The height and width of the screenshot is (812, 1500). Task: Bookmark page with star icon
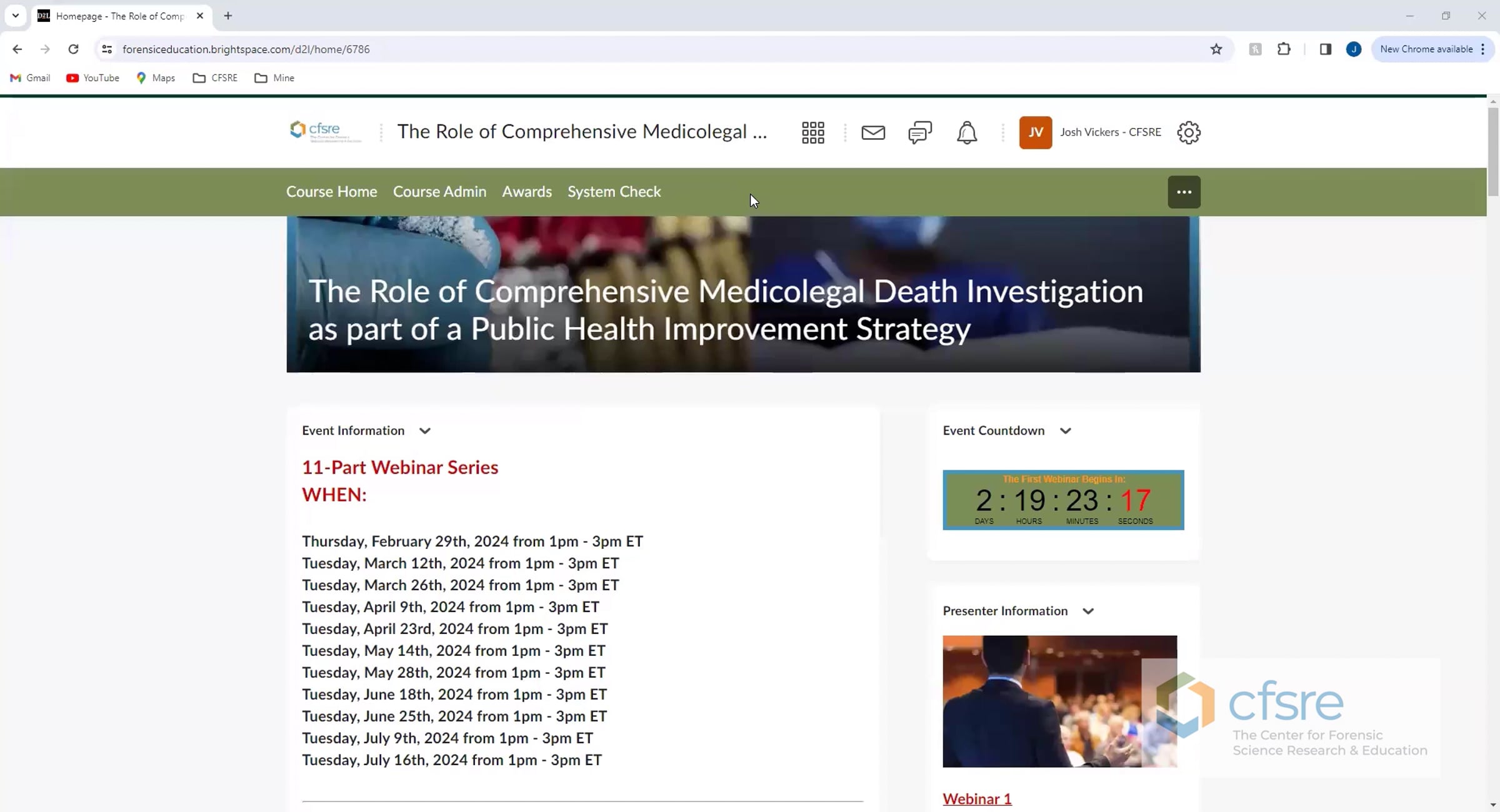[x=1216, y=49]
